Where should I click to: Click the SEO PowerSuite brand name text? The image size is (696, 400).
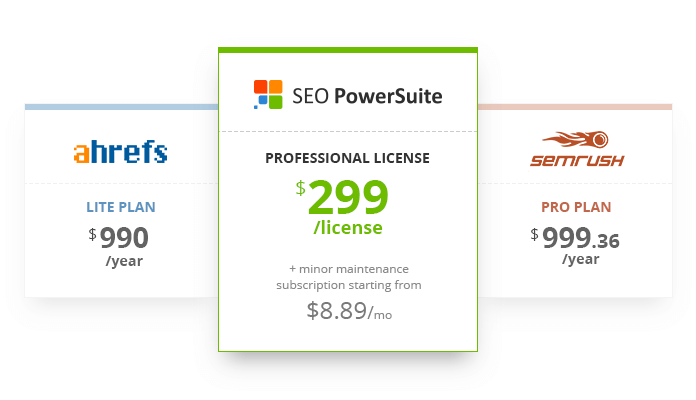pos(367,96)
